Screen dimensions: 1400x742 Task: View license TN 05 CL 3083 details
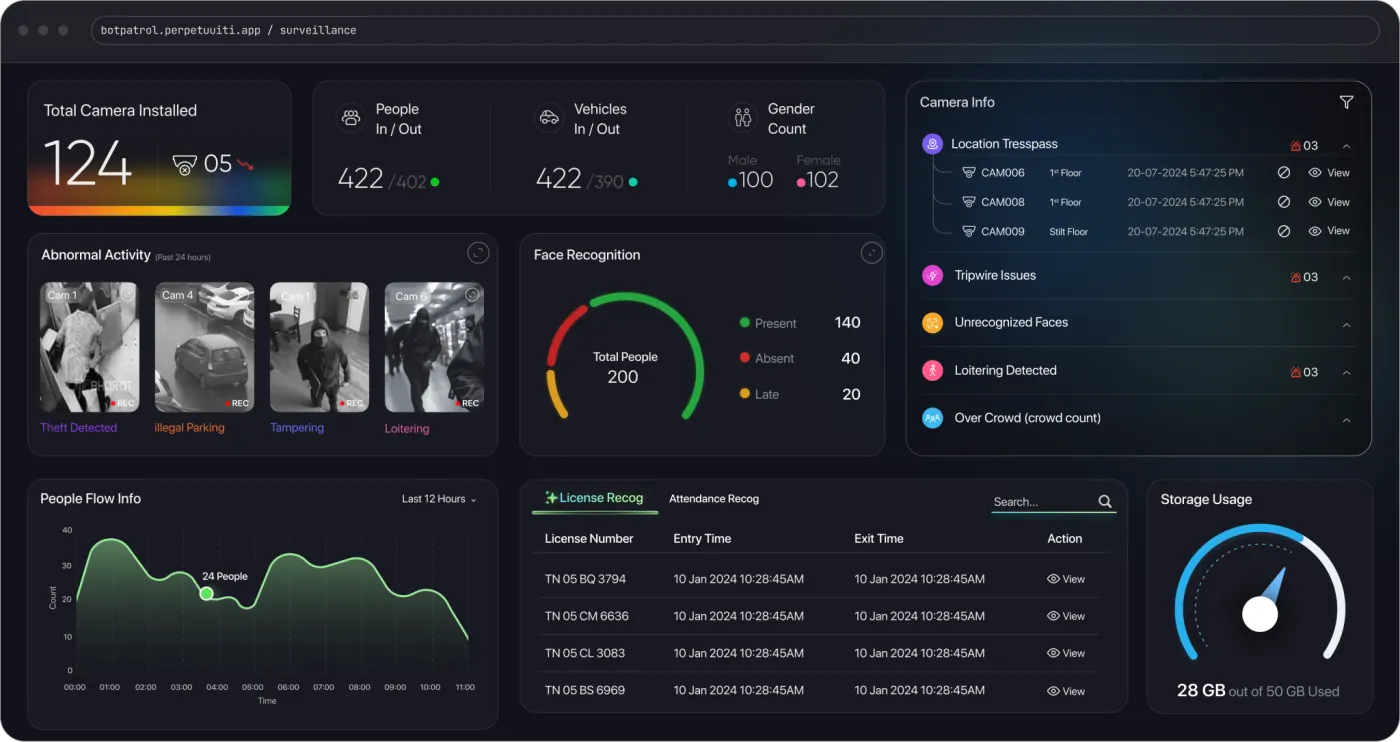[1066, 653]
